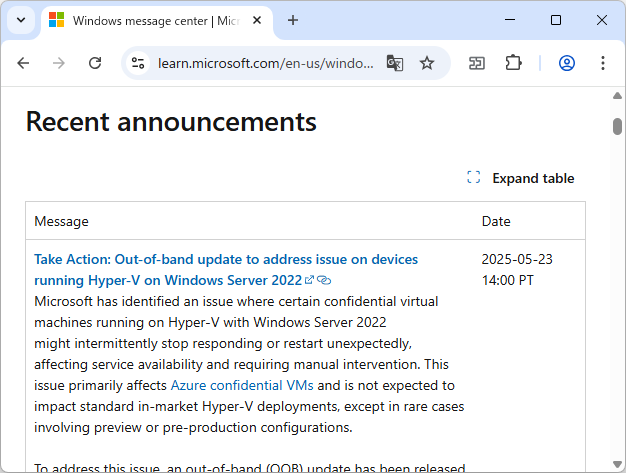Click the Recent announcements heading

tap(171, 121)
